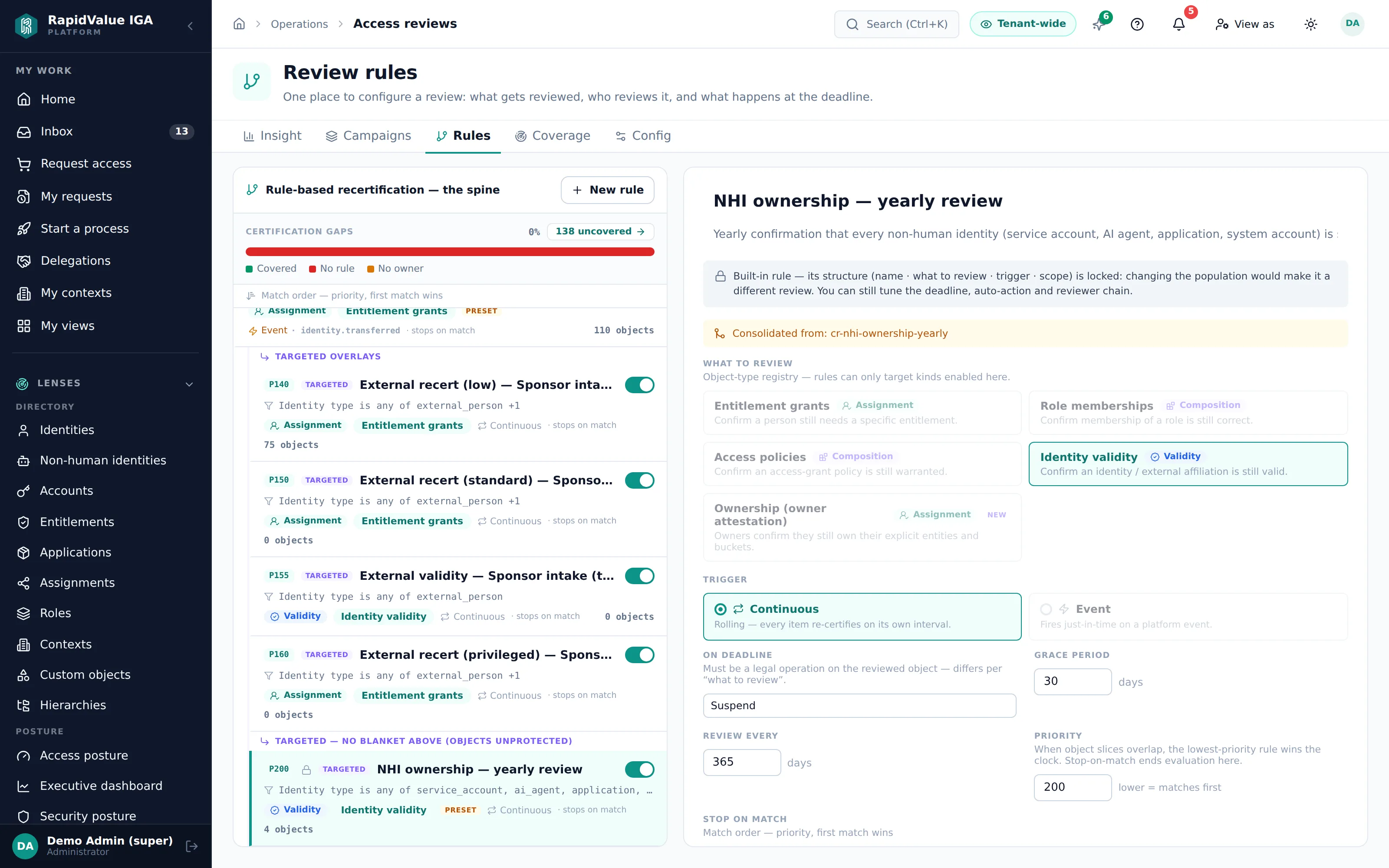Click the home breadcrumb icon
The height and width of the screenshot is (868, 1389).
239,24
